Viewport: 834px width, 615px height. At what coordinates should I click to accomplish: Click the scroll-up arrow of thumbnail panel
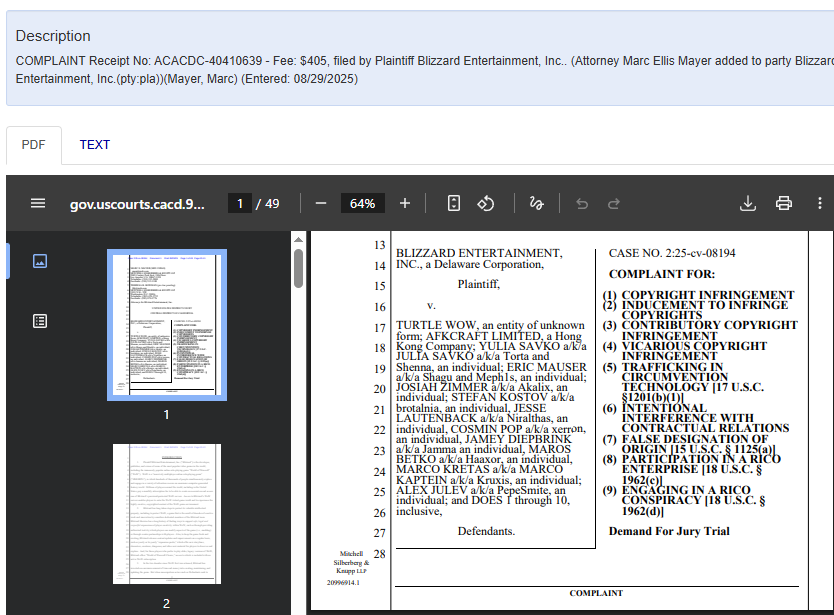click(298, 240)
